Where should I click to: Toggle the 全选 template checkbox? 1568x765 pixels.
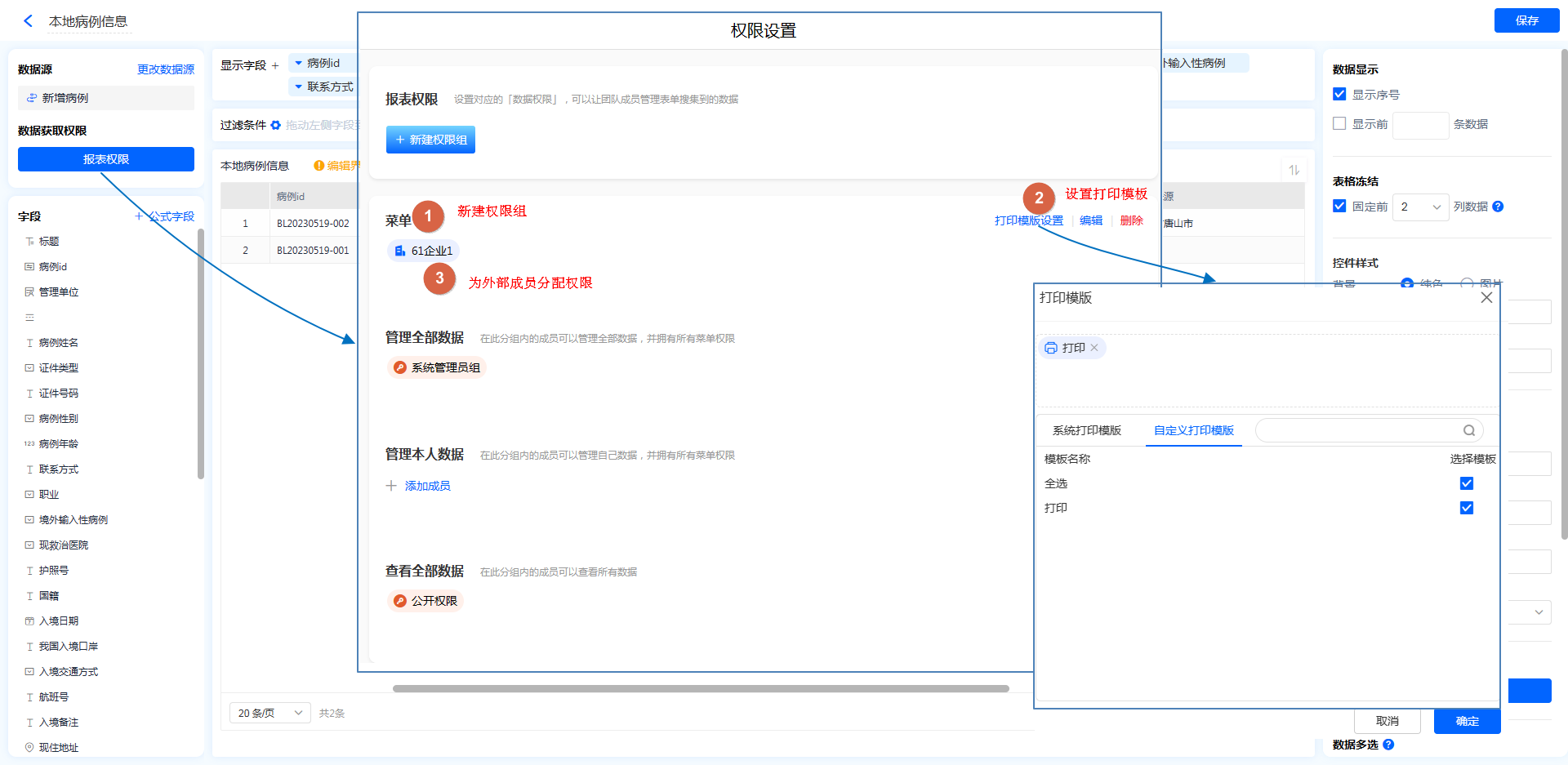point(1467,483)
